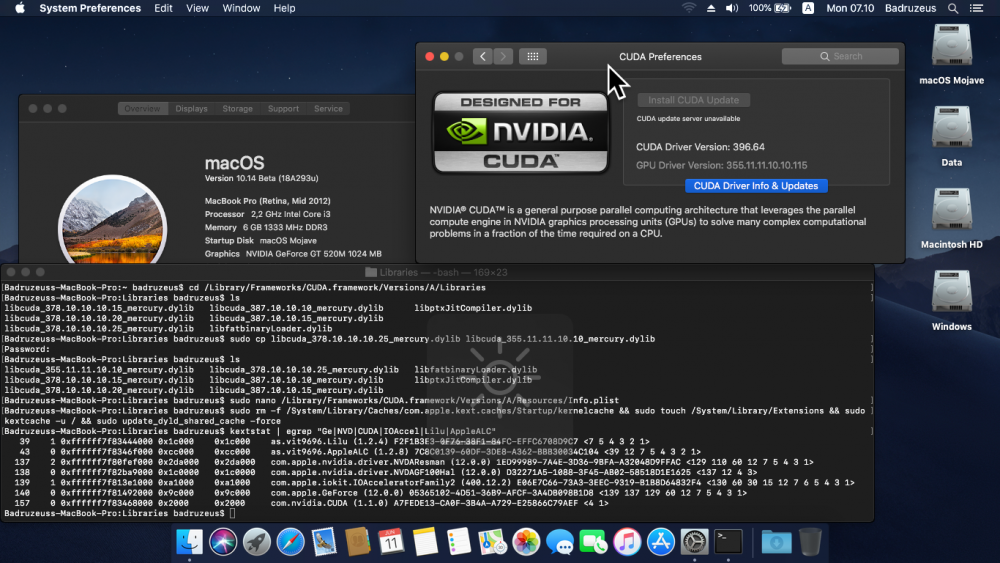1000x563 pixels.
Task: Open Safari compass icon in dock
Action: 290,542
